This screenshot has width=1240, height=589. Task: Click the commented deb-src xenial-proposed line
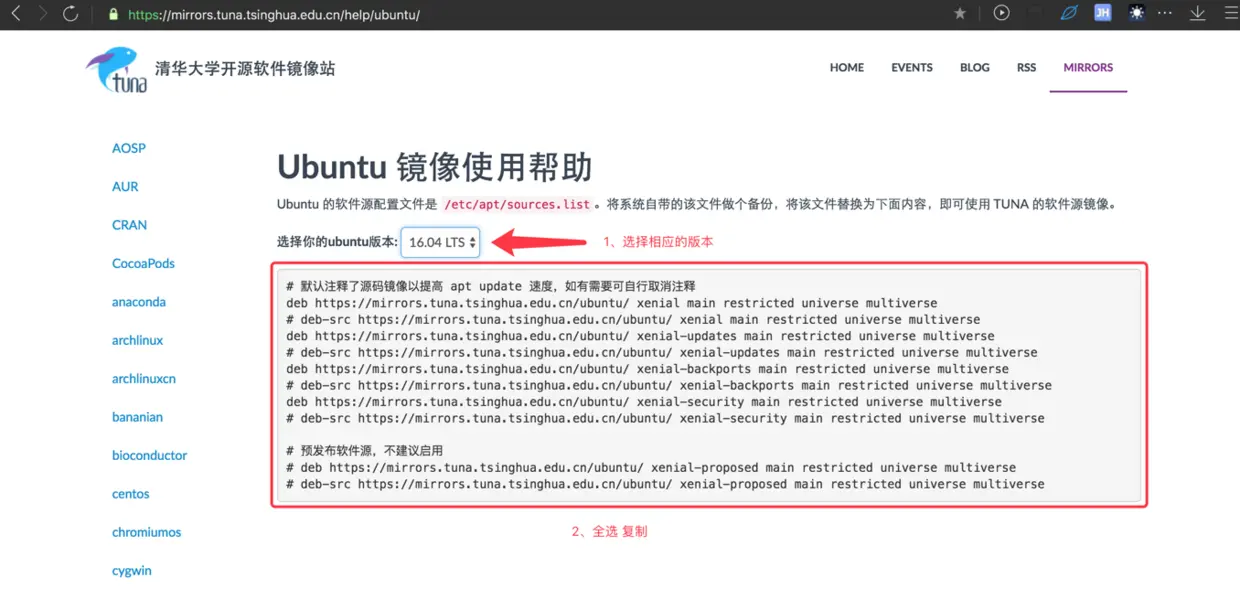665,484
